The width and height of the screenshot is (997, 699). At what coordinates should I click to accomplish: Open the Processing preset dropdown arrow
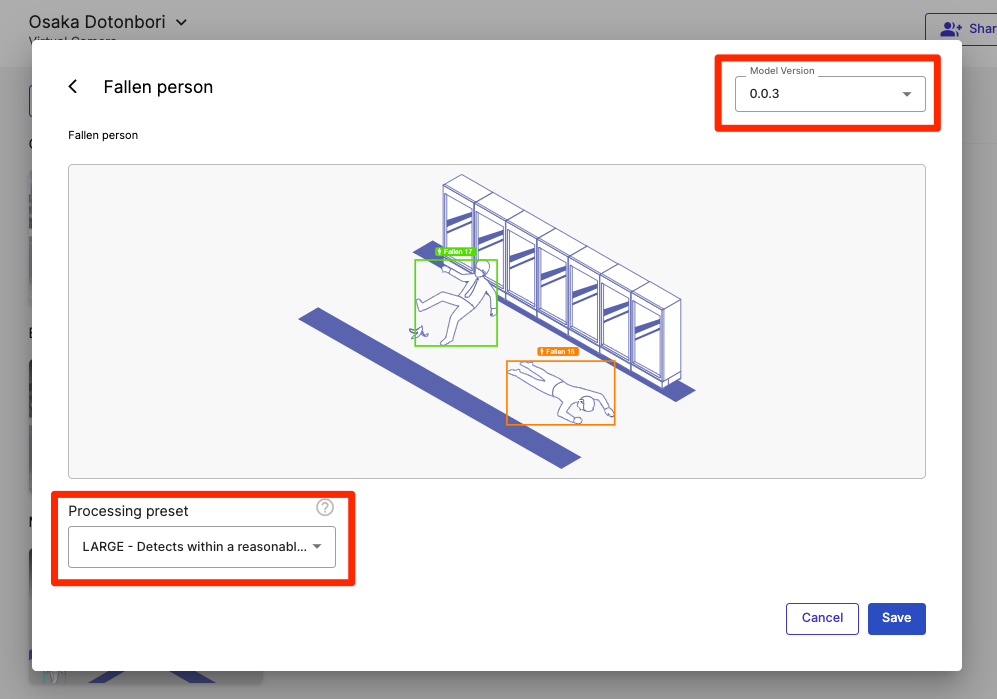point(317,547)
